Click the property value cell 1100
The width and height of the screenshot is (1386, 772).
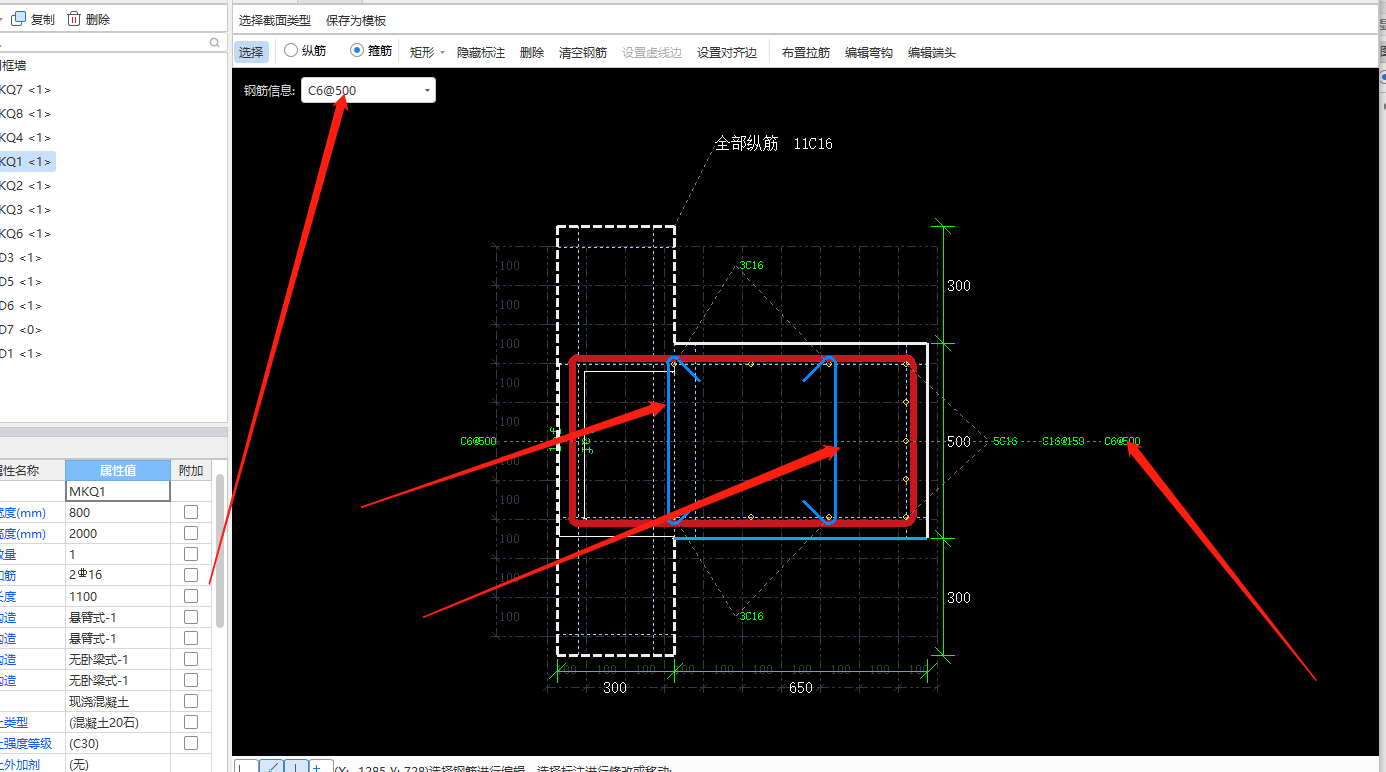[x=117, y=596]
